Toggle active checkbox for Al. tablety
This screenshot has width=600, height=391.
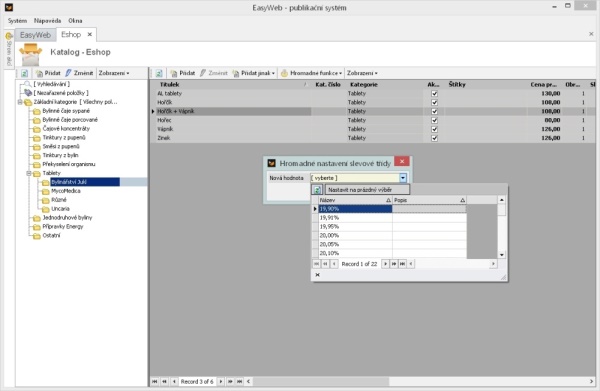(x=434, y=93)
